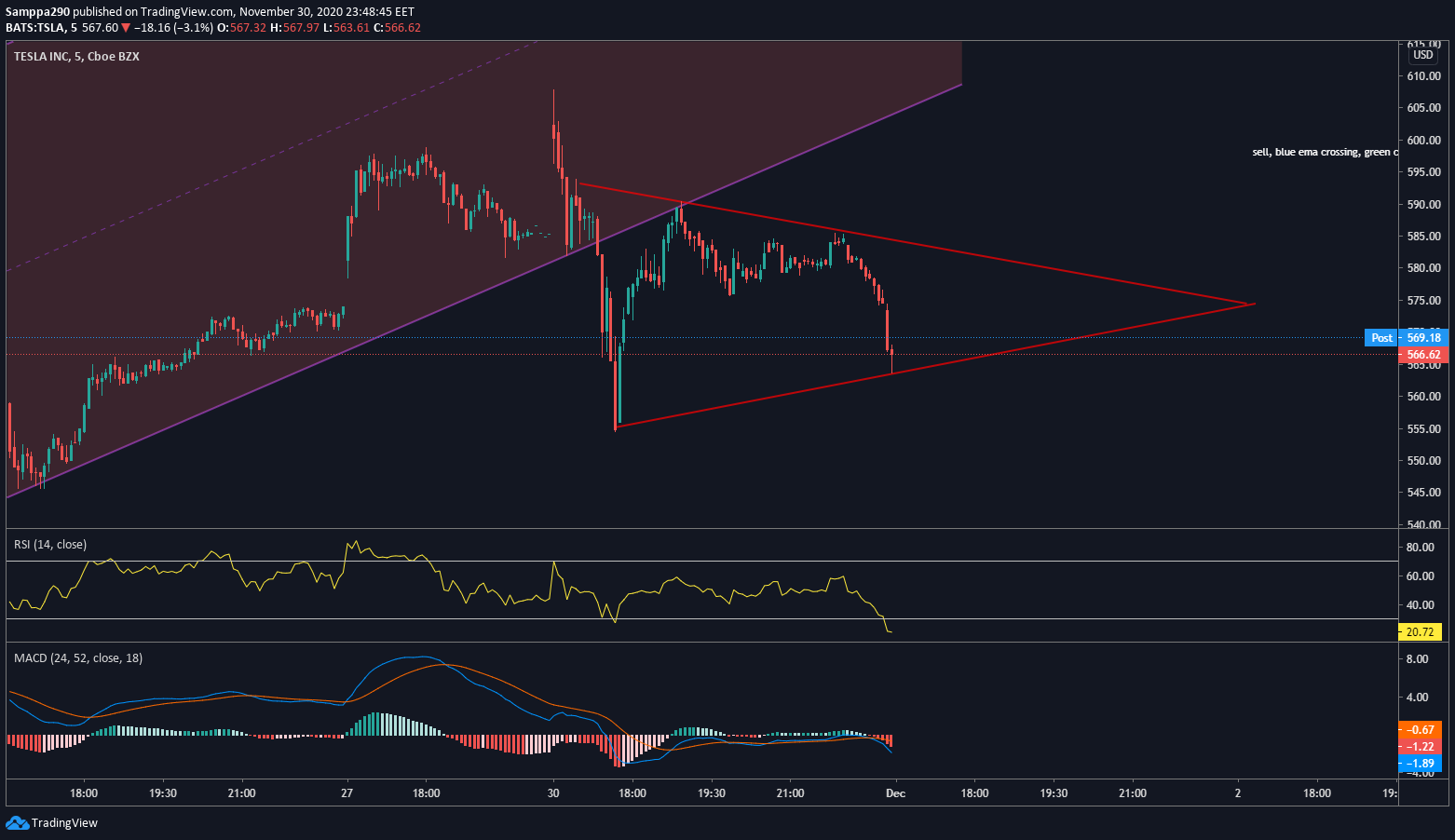This screenshot has height=840, width=1455.
Task: Click the Samppa290 author name in header
Action: [37, 12]
